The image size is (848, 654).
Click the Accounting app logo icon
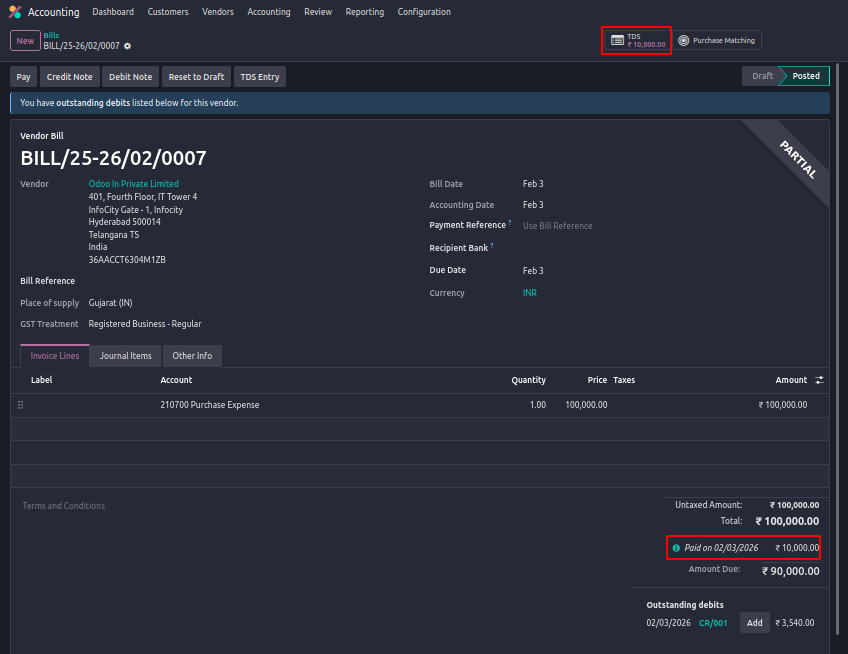(x=15, y=12)
